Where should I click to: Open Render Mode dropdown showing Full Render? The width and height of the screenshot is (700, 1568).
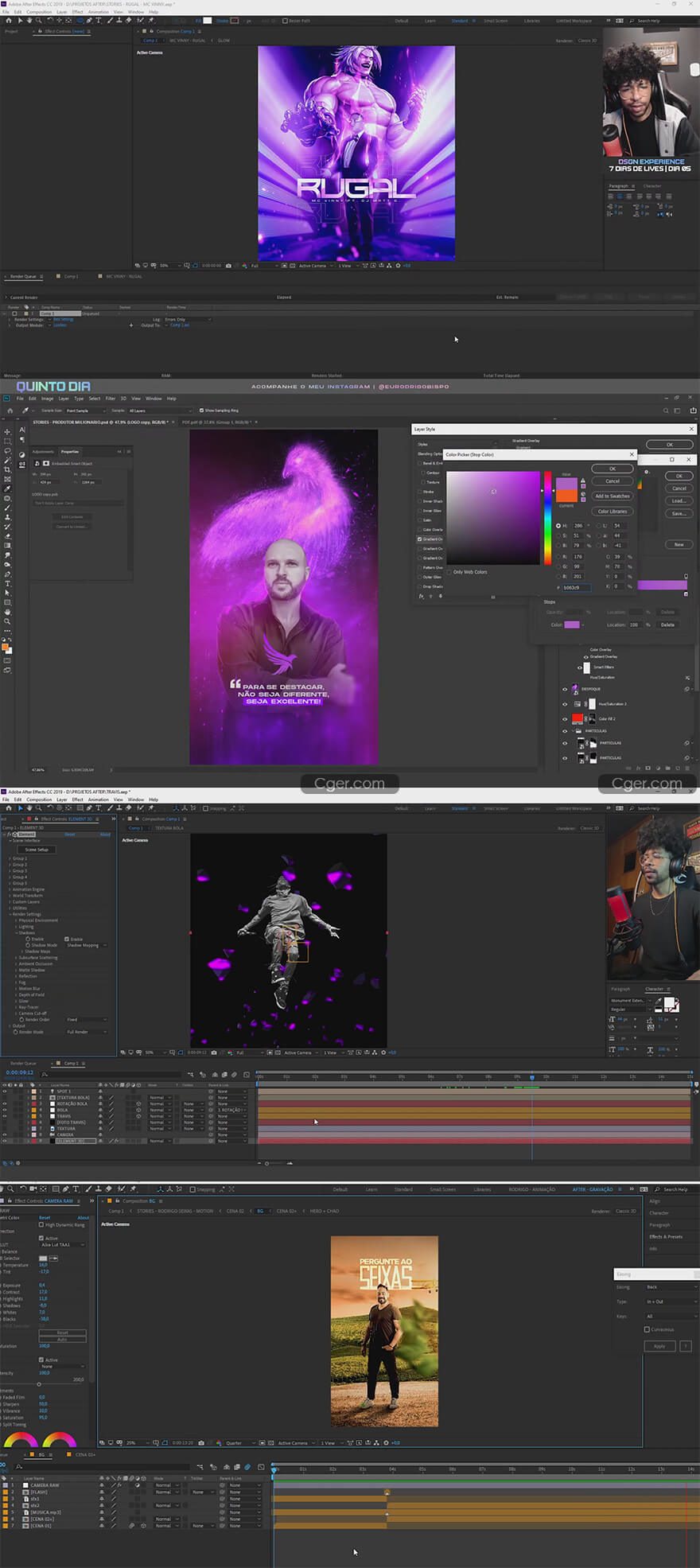[86, 1032]
